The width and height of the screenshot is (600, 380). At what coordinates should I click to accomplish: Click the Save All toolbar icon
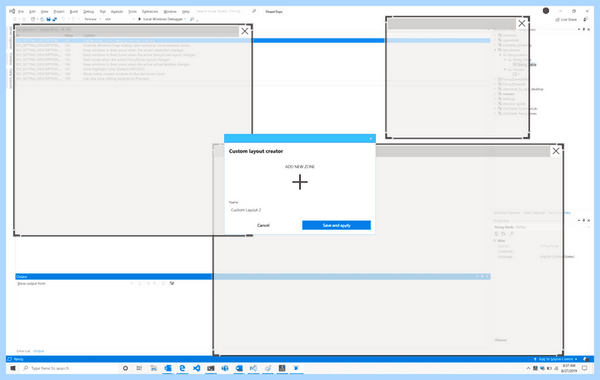click(54, 19)
